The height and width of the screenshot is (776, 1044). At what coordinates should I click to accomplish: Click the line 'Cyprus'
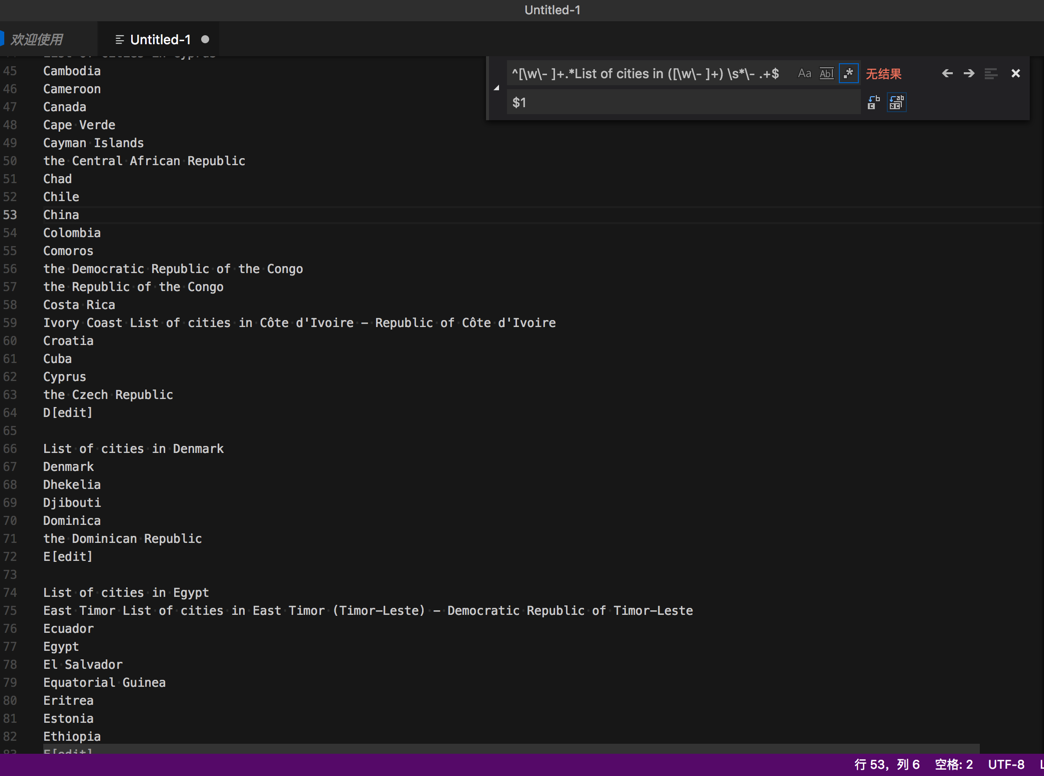point(65,376)
